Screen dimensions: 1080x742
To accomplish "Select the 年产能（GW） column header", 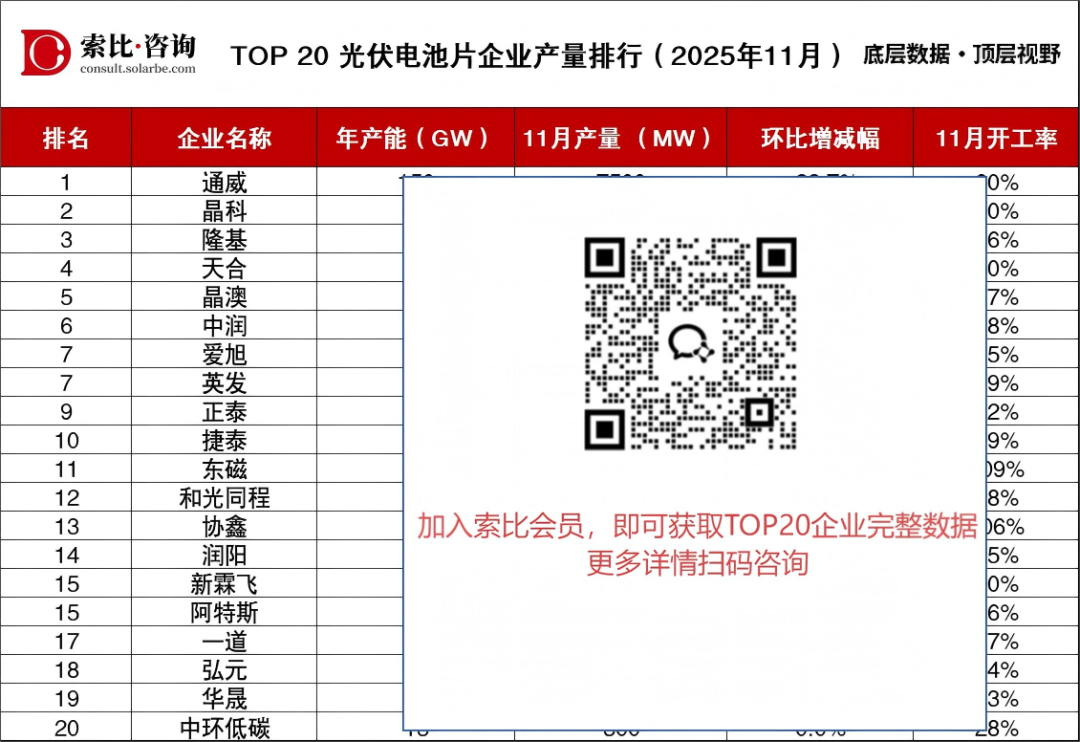I will [414, 138].
